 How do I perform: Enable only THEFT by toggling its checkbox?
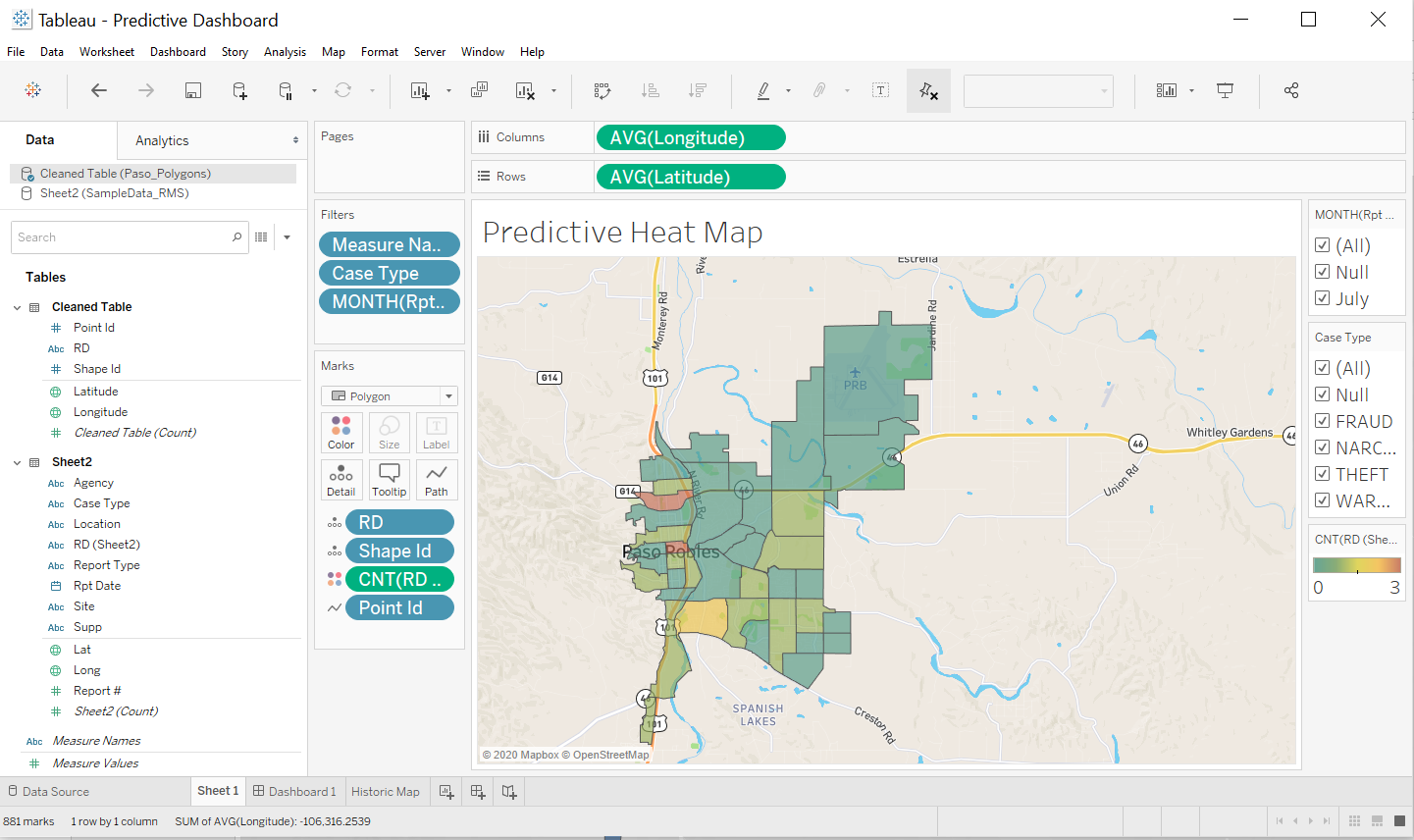(1323, 474)
